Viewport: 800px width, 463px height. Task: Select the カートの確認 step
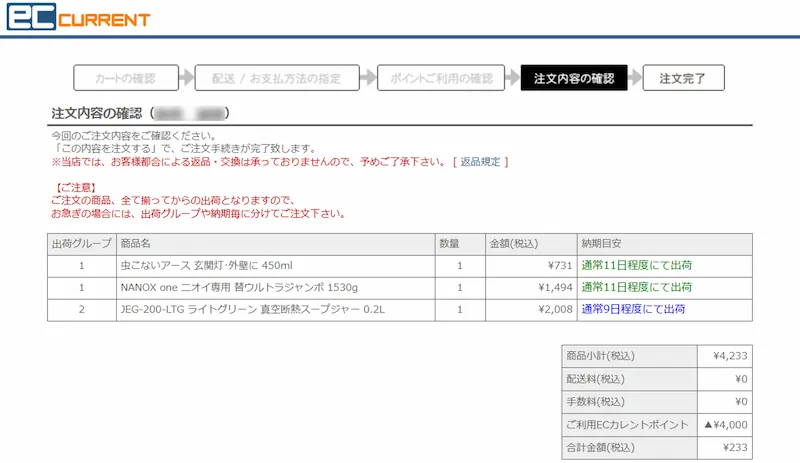pyautogui.click(x=126, y=78)
